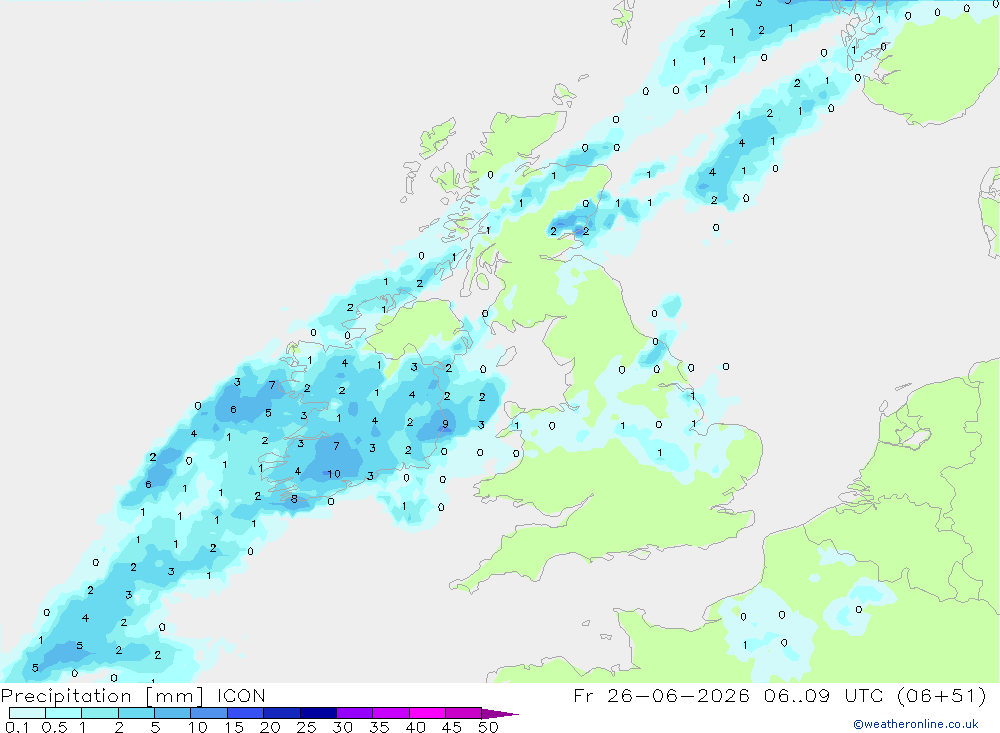
Task: Select the '20' label under the color scale
Action: click(x=270, y=727)
